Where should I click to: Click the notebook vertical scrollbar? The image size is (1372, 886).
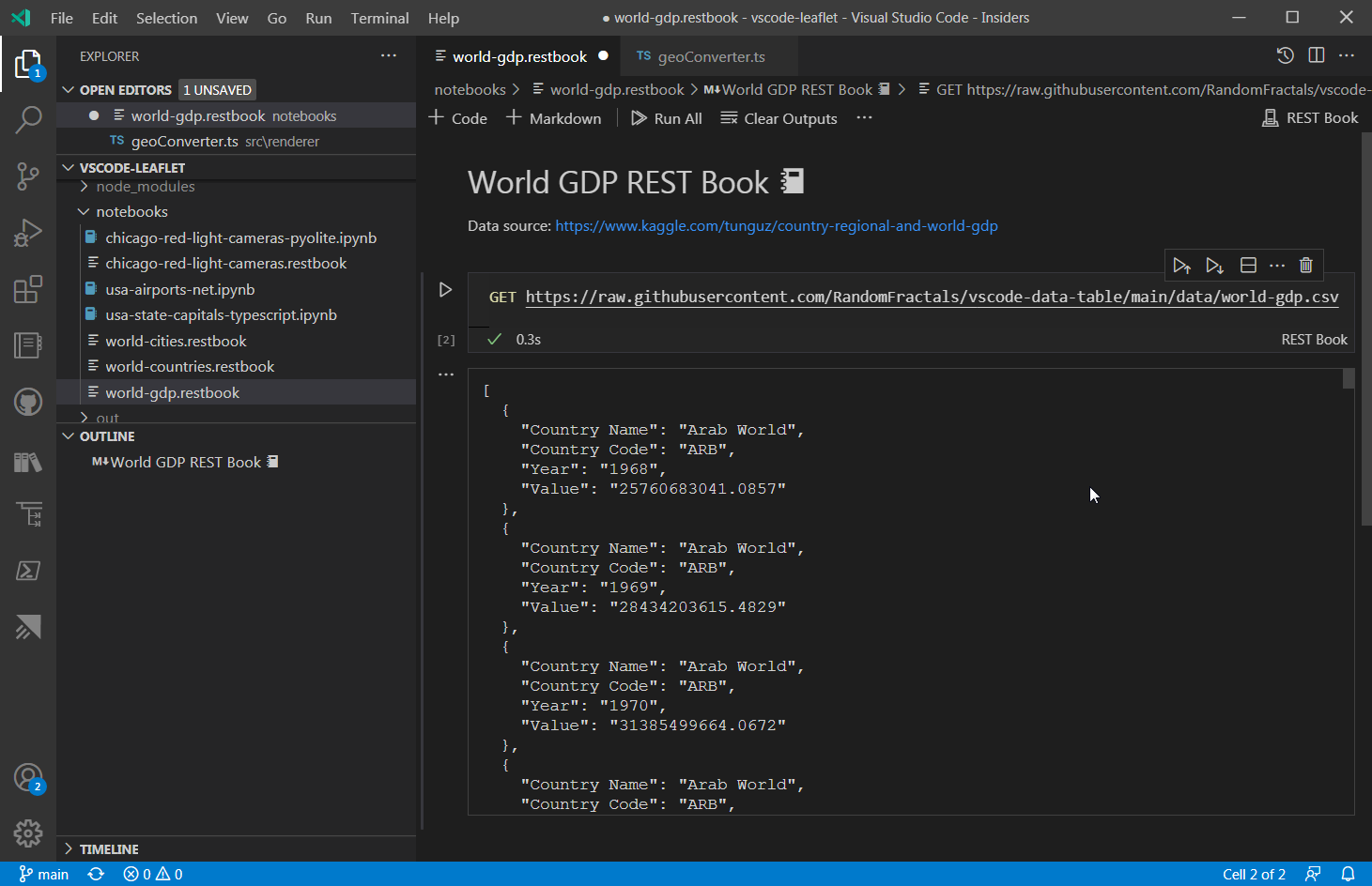1365,328
